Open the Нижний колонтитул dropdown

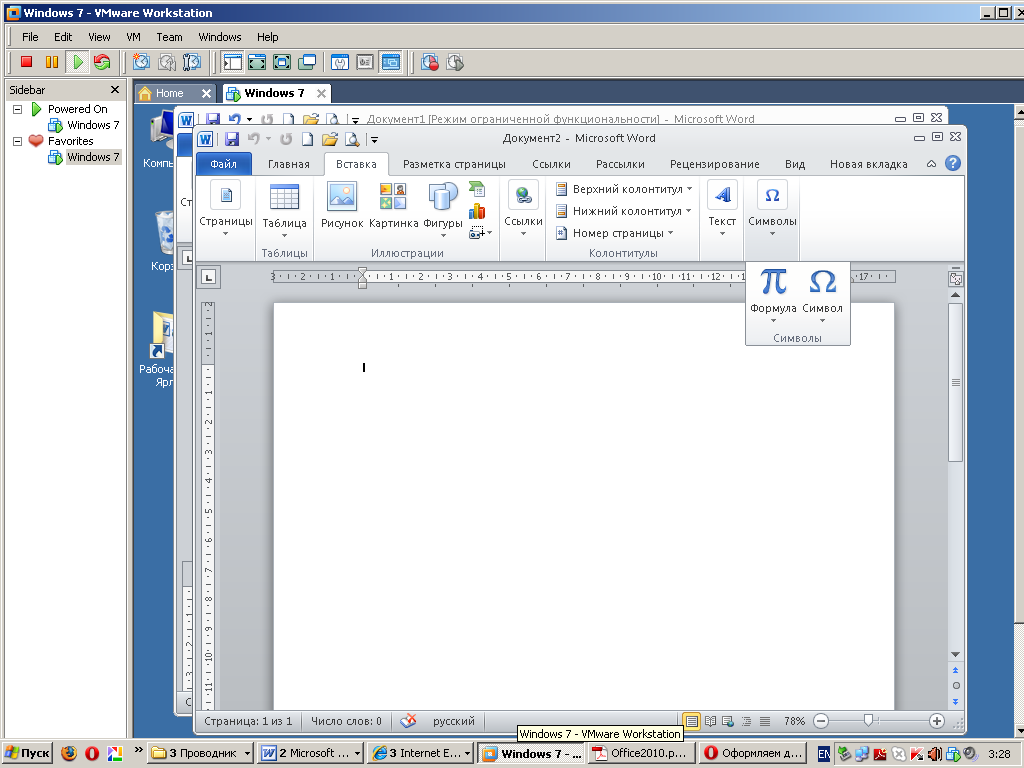pyautogui.click(x=623, y=211)
